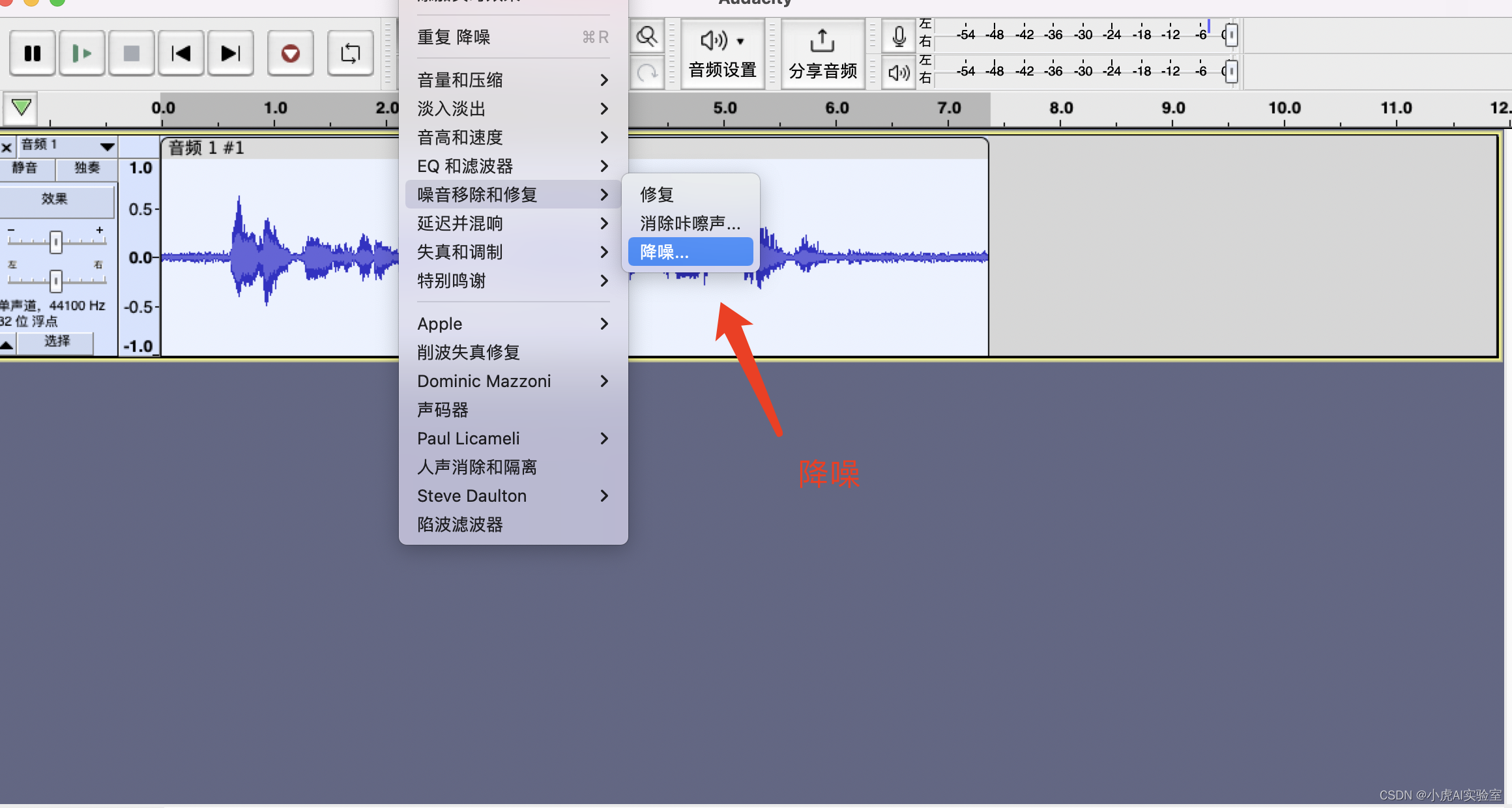1512x808 pixels.
Task: Select 降噪 from noise removal submenu
Action: click(688, 252)
